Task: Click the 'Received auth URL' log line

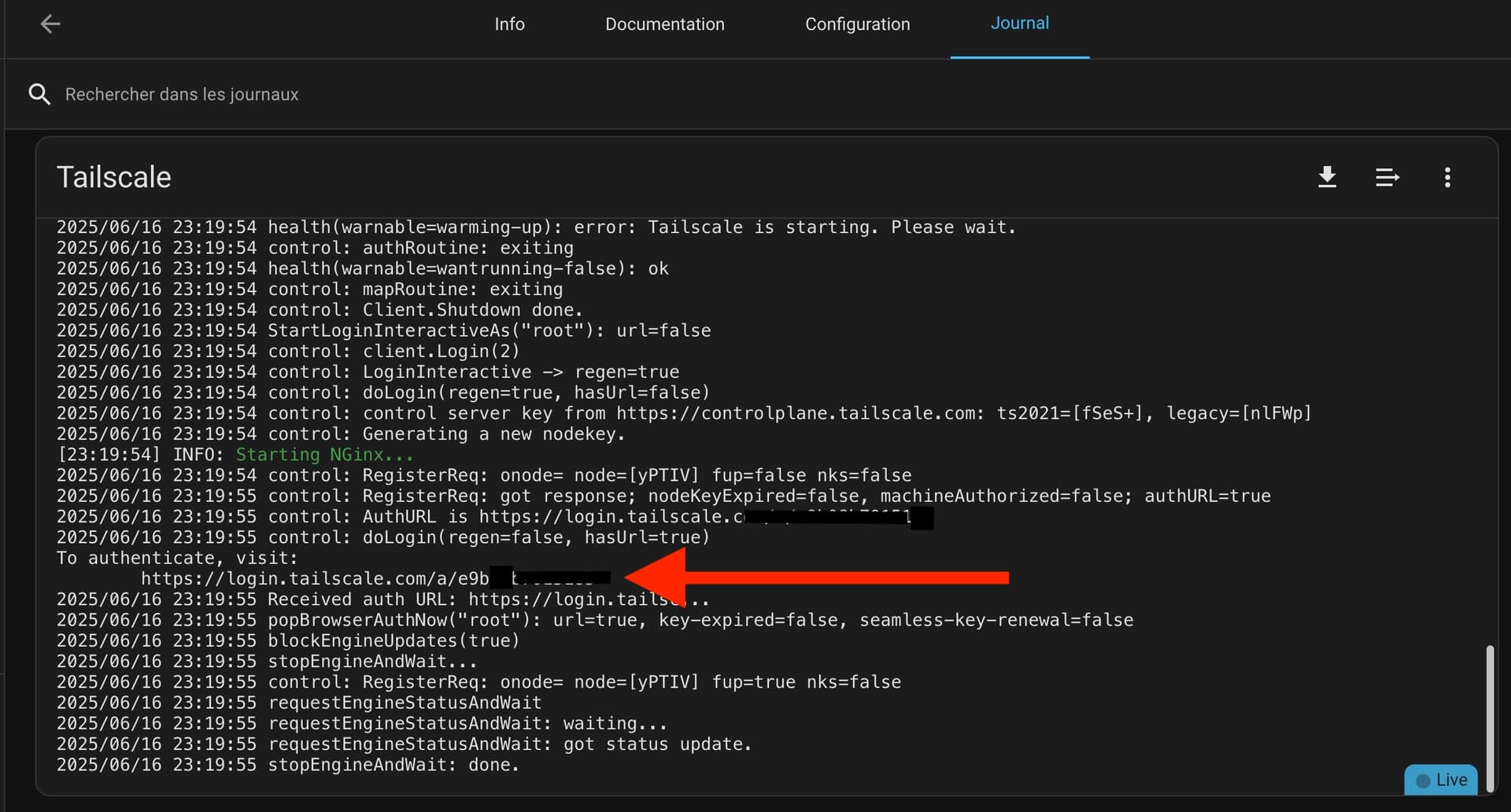Action: click(383, 600)
